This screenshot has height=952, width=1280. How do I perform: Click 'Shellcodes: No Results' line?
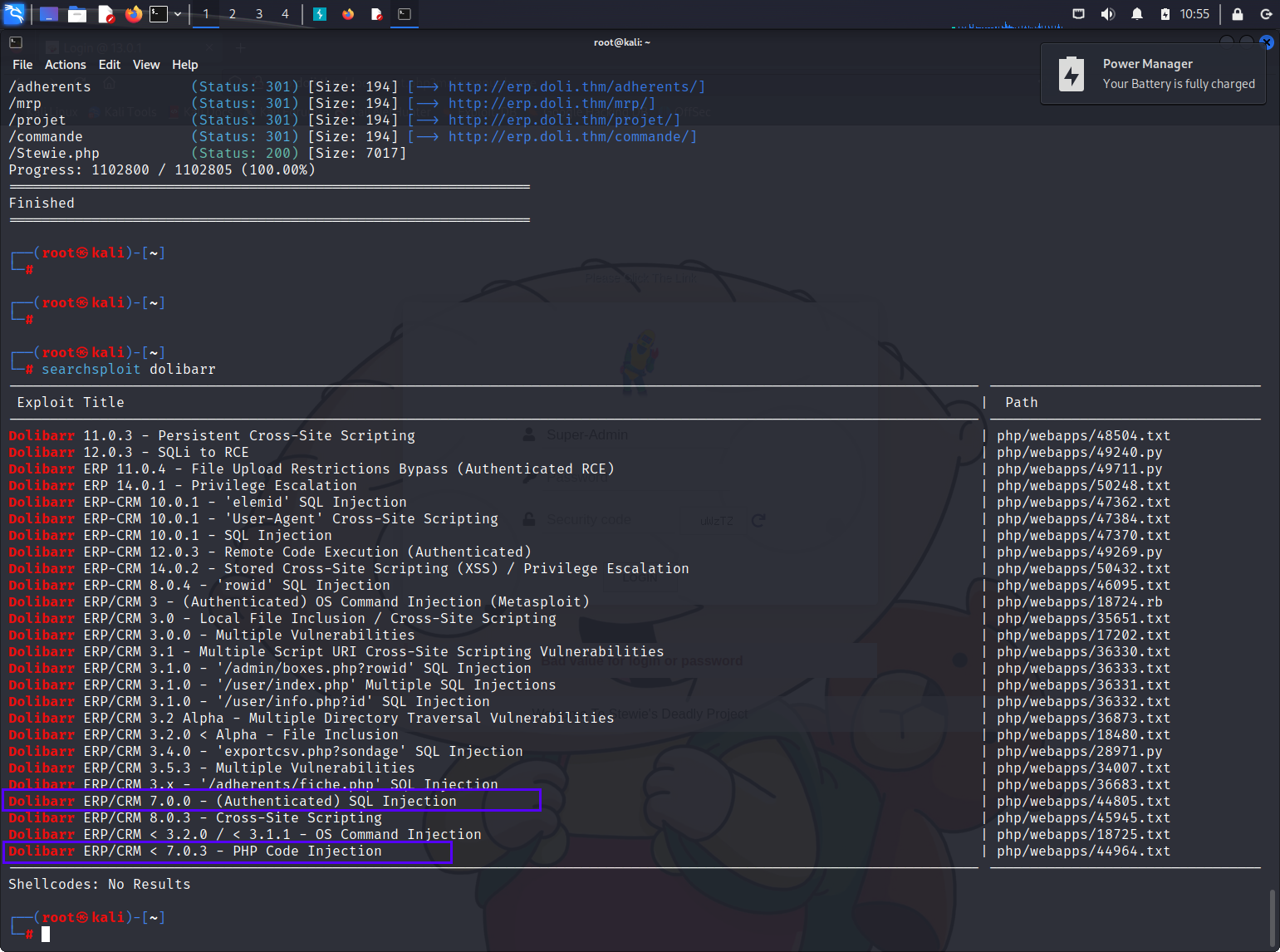click(100, 884)
